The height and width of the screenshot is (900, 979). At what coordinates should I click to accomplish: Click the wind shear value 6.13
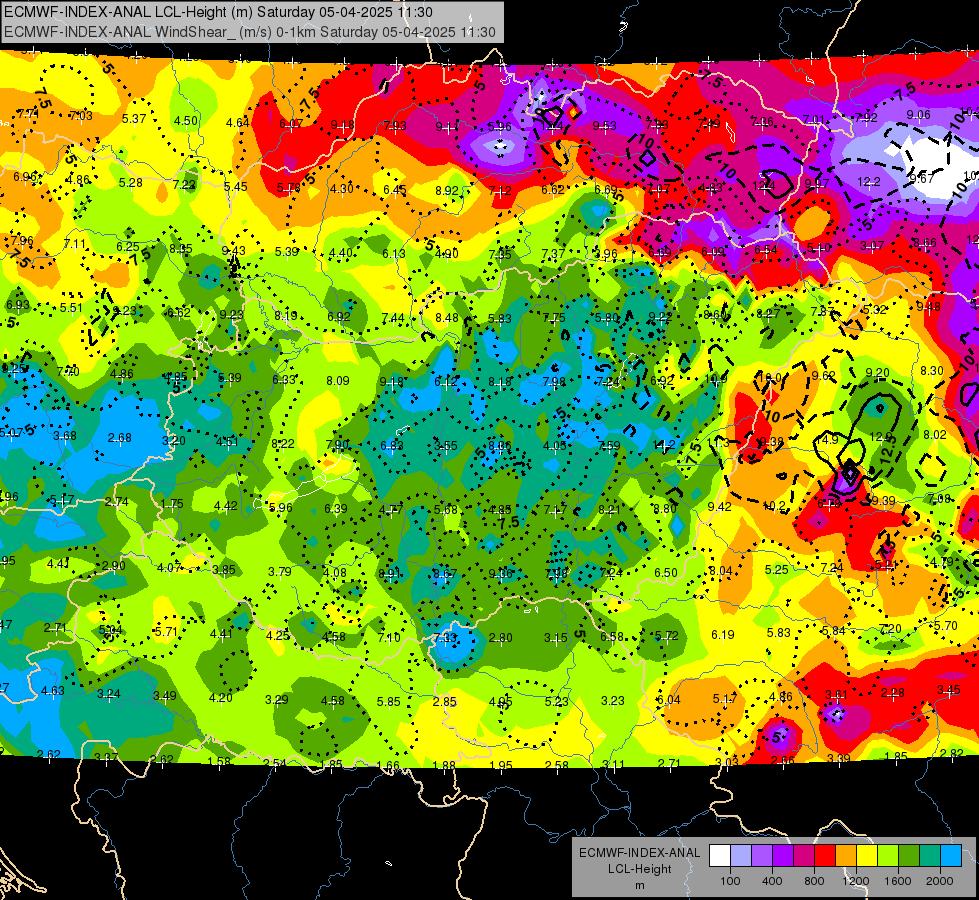click(x=393, y=253)
